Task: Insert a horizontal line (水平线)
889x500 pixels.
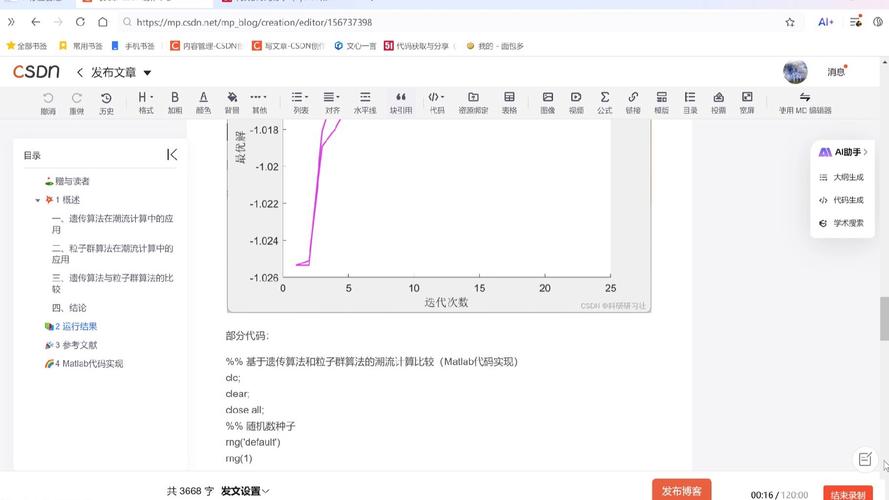Action: pyautogui.click(x=365, y=103)
